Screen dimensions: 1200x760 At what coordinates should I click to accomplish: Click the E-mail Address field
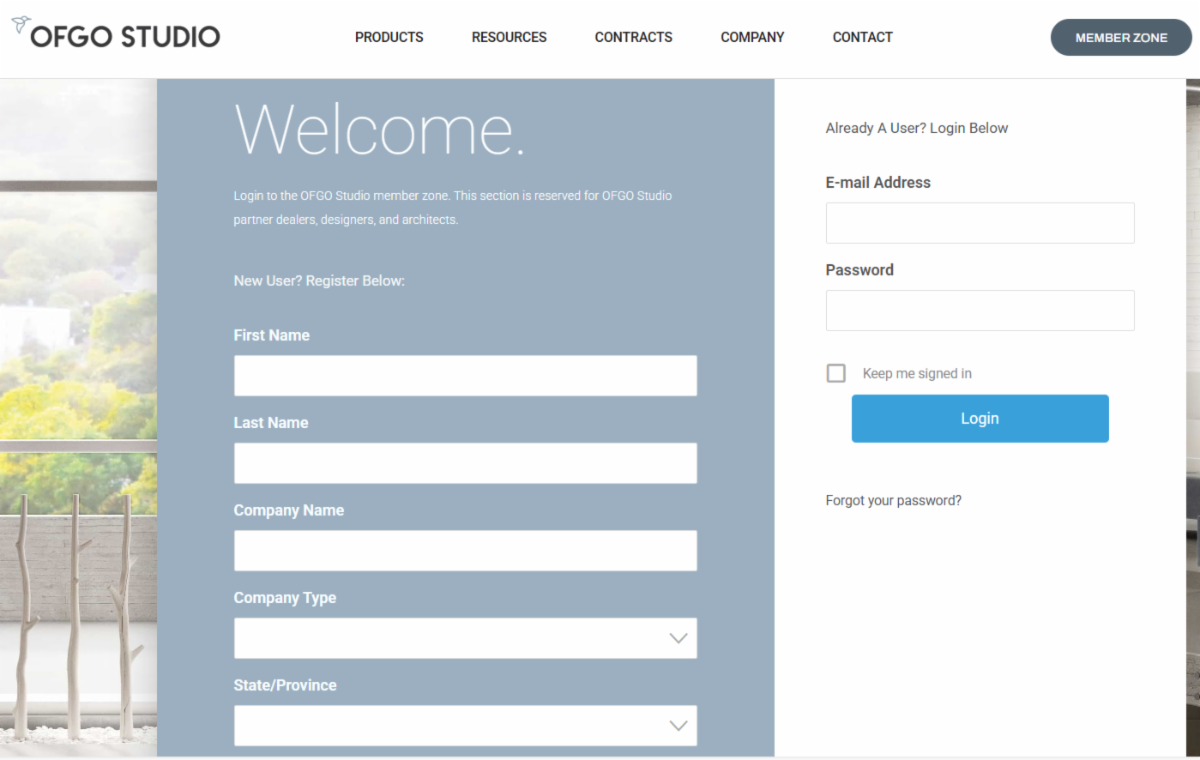click(x=980, y=223)
